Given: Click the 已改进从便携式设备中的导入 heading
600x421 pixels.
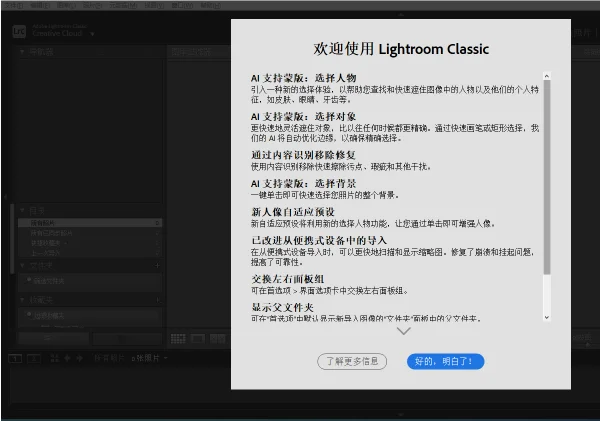Looking at the screenshot, I should pos(319,240).
